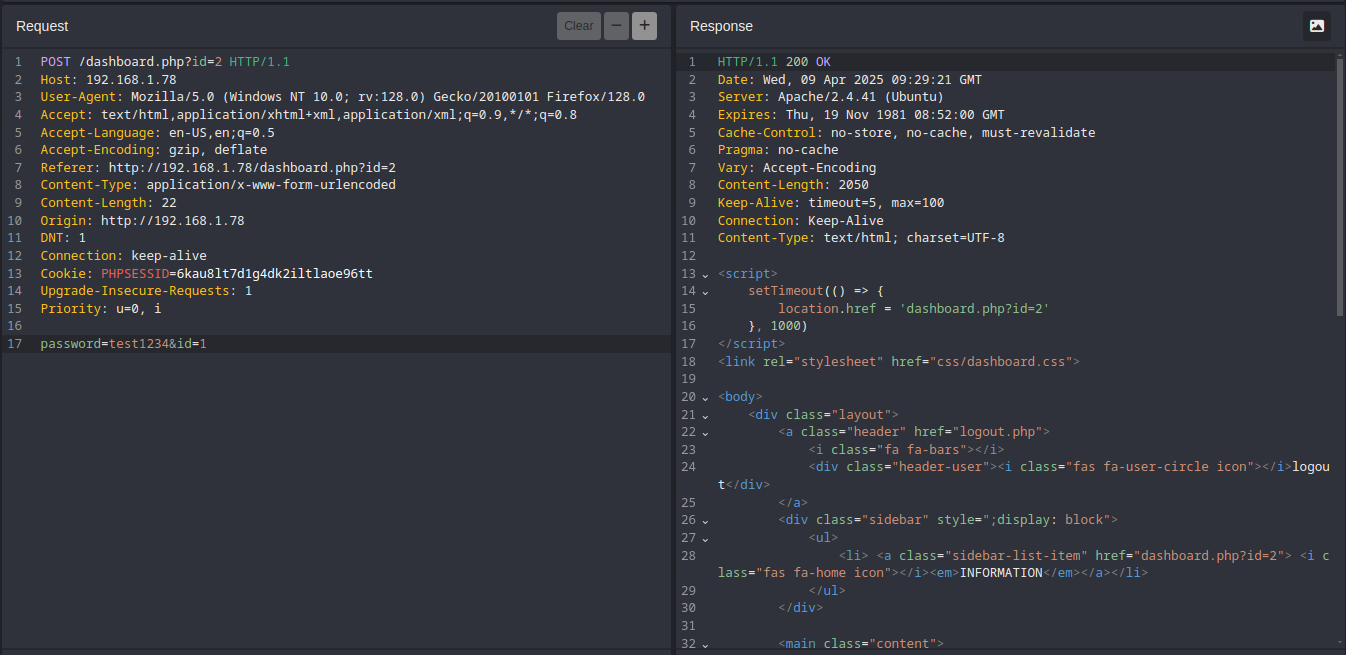
Task: Click the Response panel title
Action: point(721,26)
